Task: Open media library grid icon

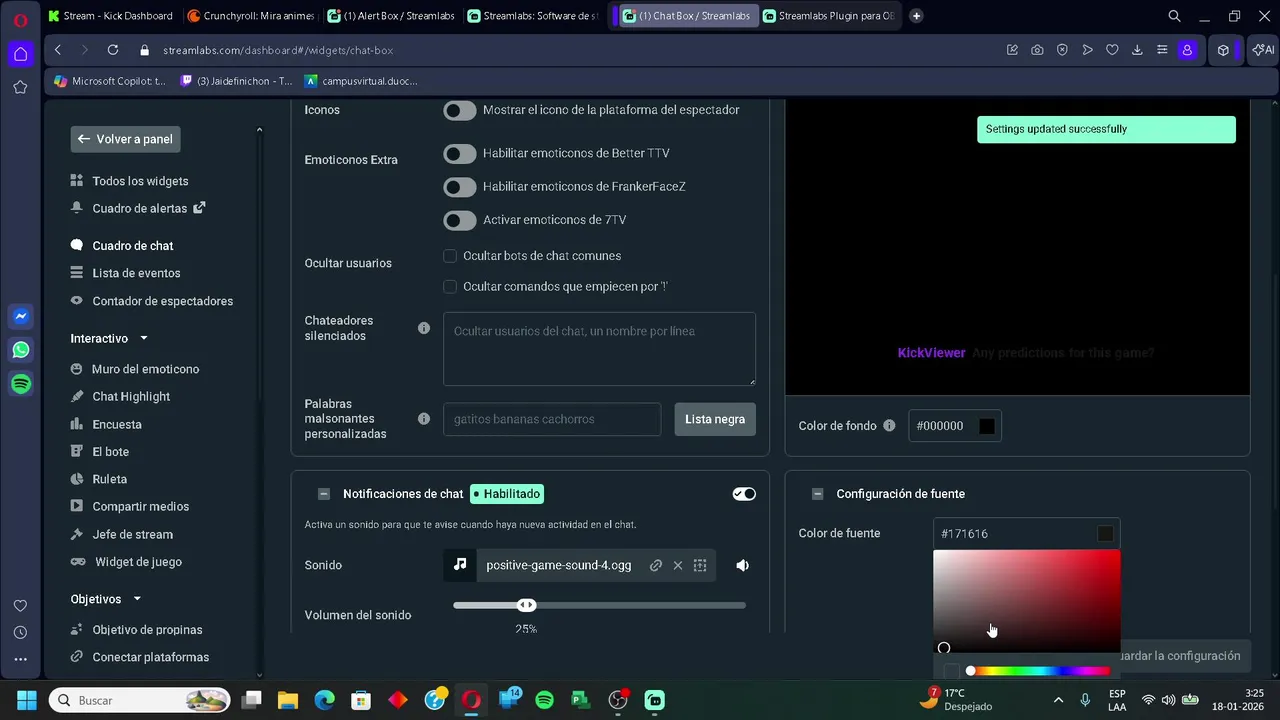Action: 700,565
